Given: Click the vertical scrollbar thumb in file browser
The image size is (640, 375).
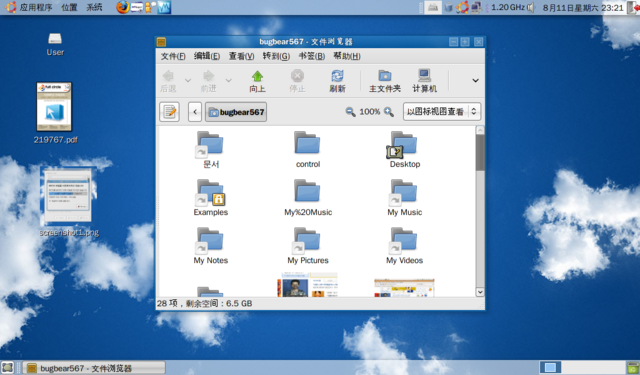Looking at the screenshot, I should tap(480, 153).
